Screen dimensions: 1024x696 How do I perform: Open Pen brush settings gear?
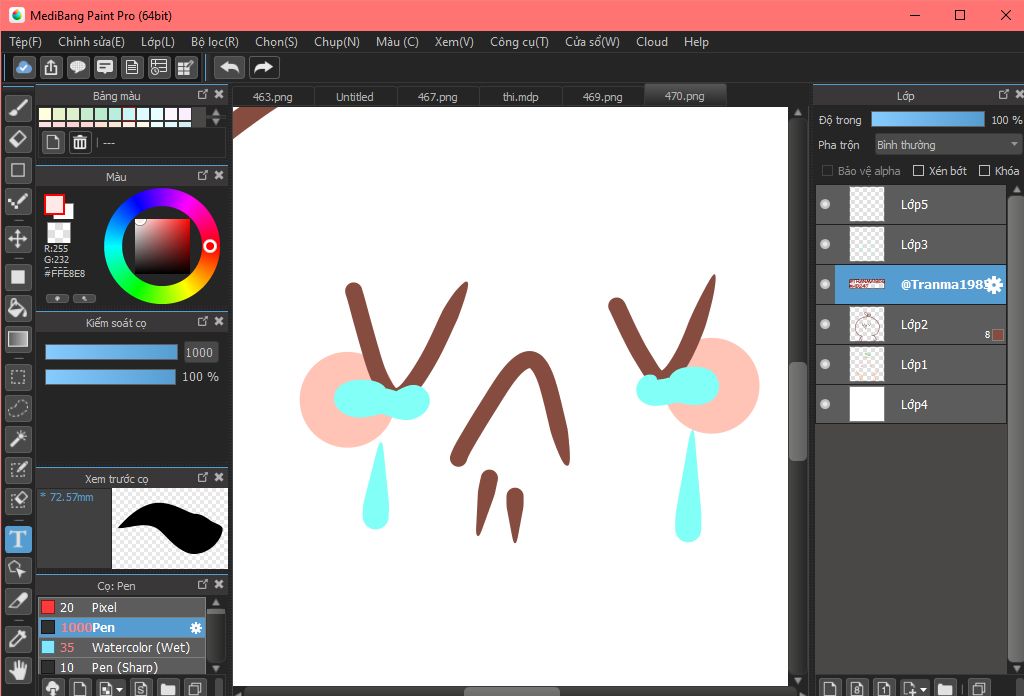coord(195,627)
